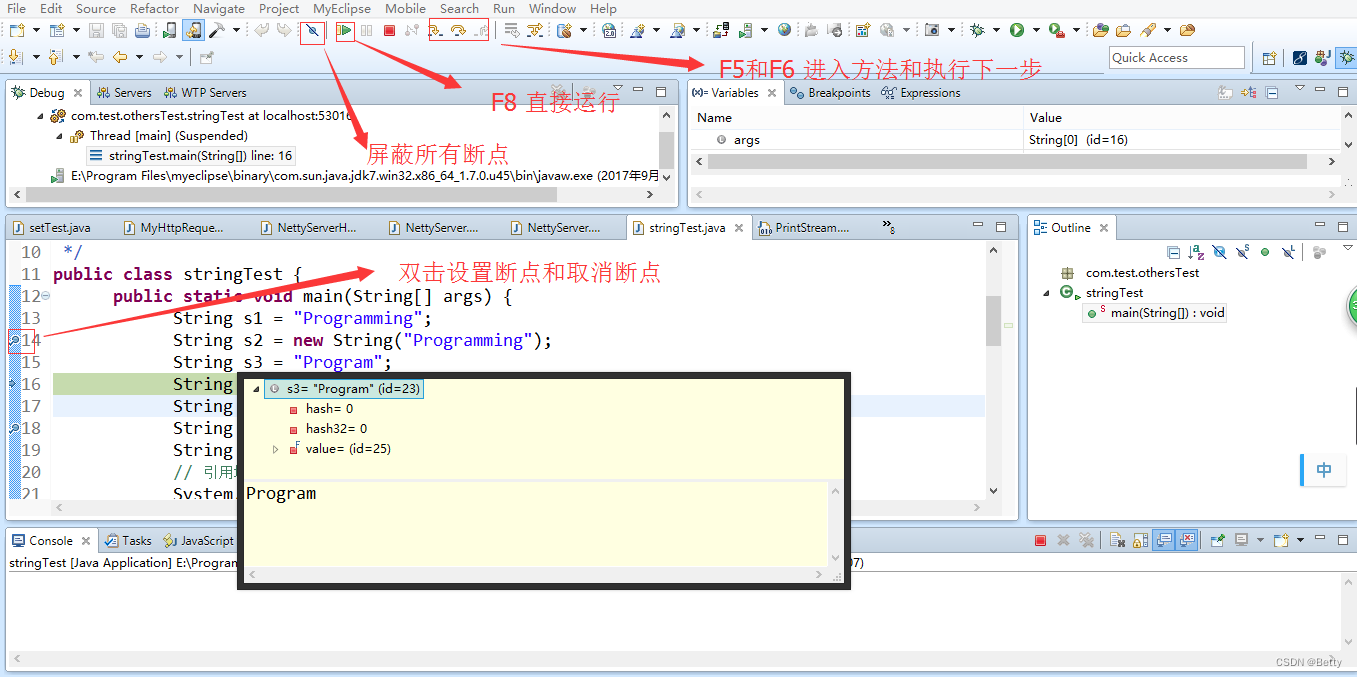
Task: Click the Print icon in toolbar
Action: click(x=143, y=30)
